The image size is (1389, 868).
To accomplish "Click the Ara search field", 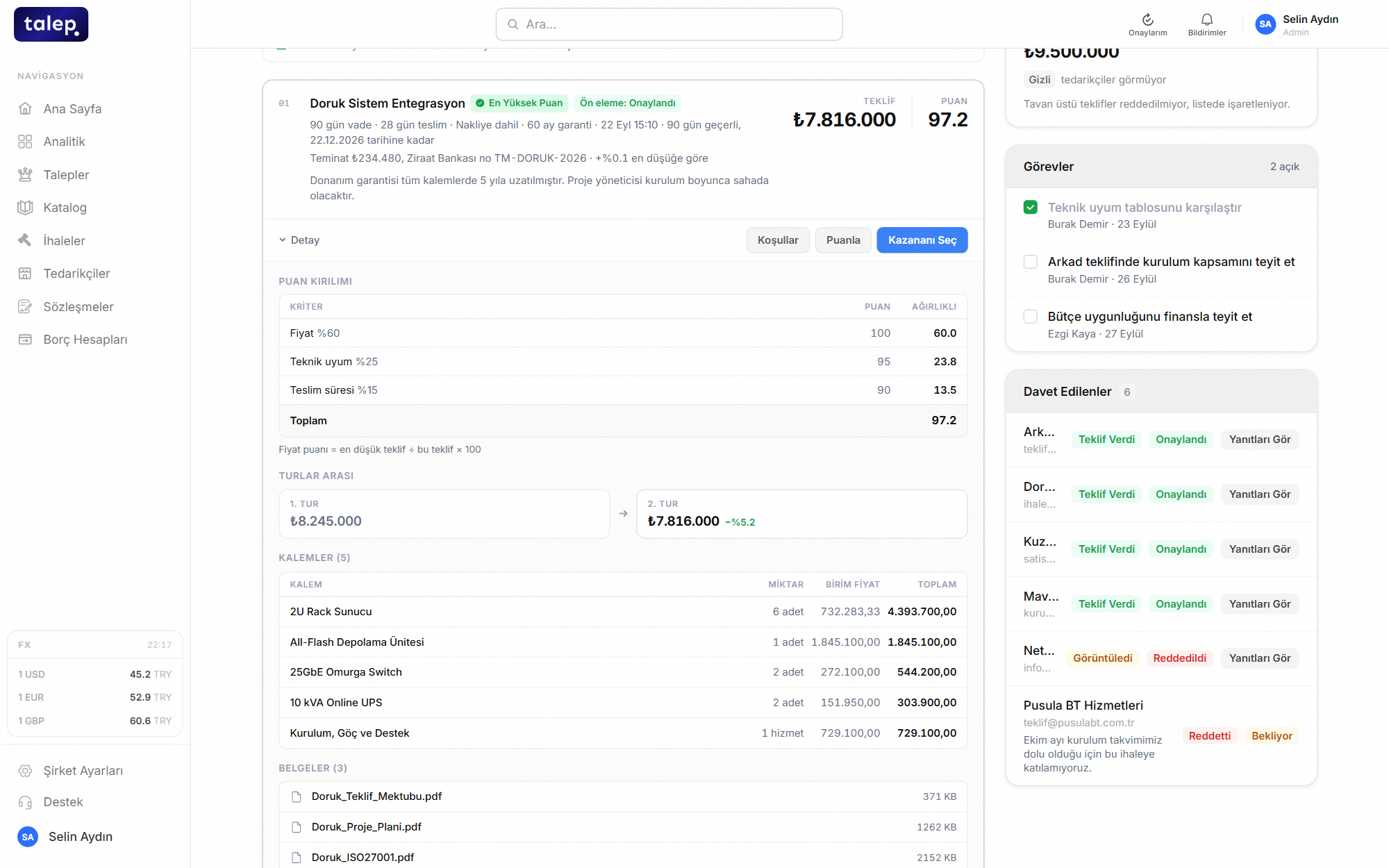I will point(669,24).
